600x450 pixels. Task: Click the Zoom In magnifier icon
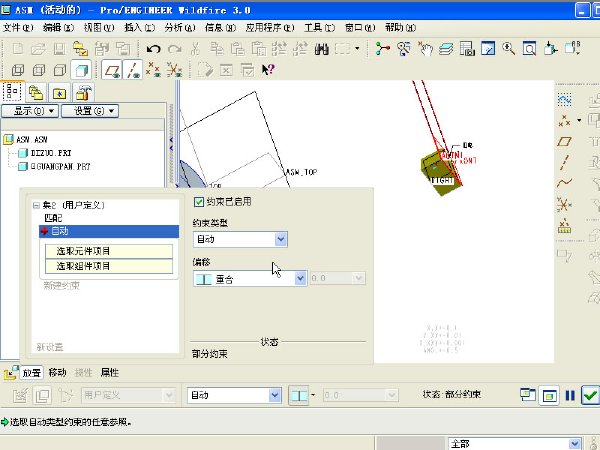[x=509, y=49]
